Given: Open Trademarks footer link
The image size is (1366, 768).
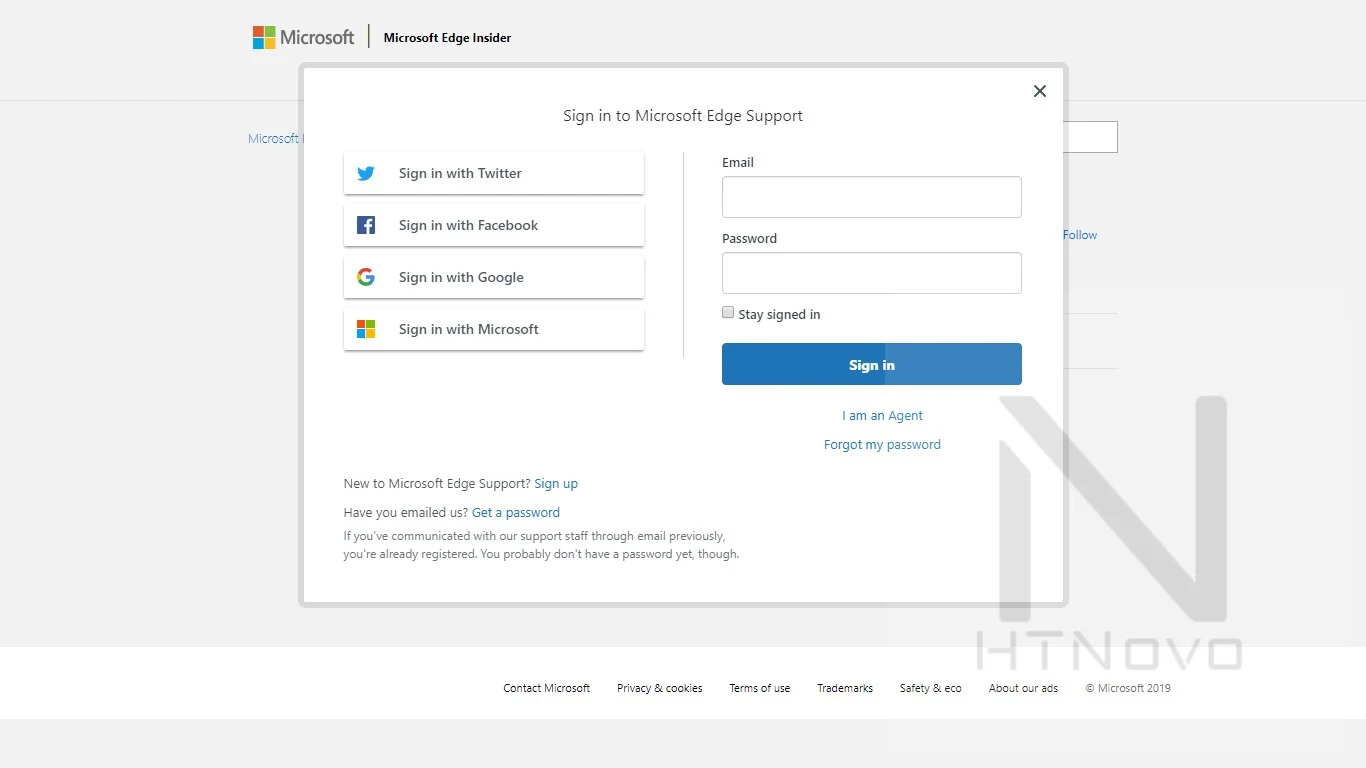Looking at the screenshot, I should click(x=845, y=688).
